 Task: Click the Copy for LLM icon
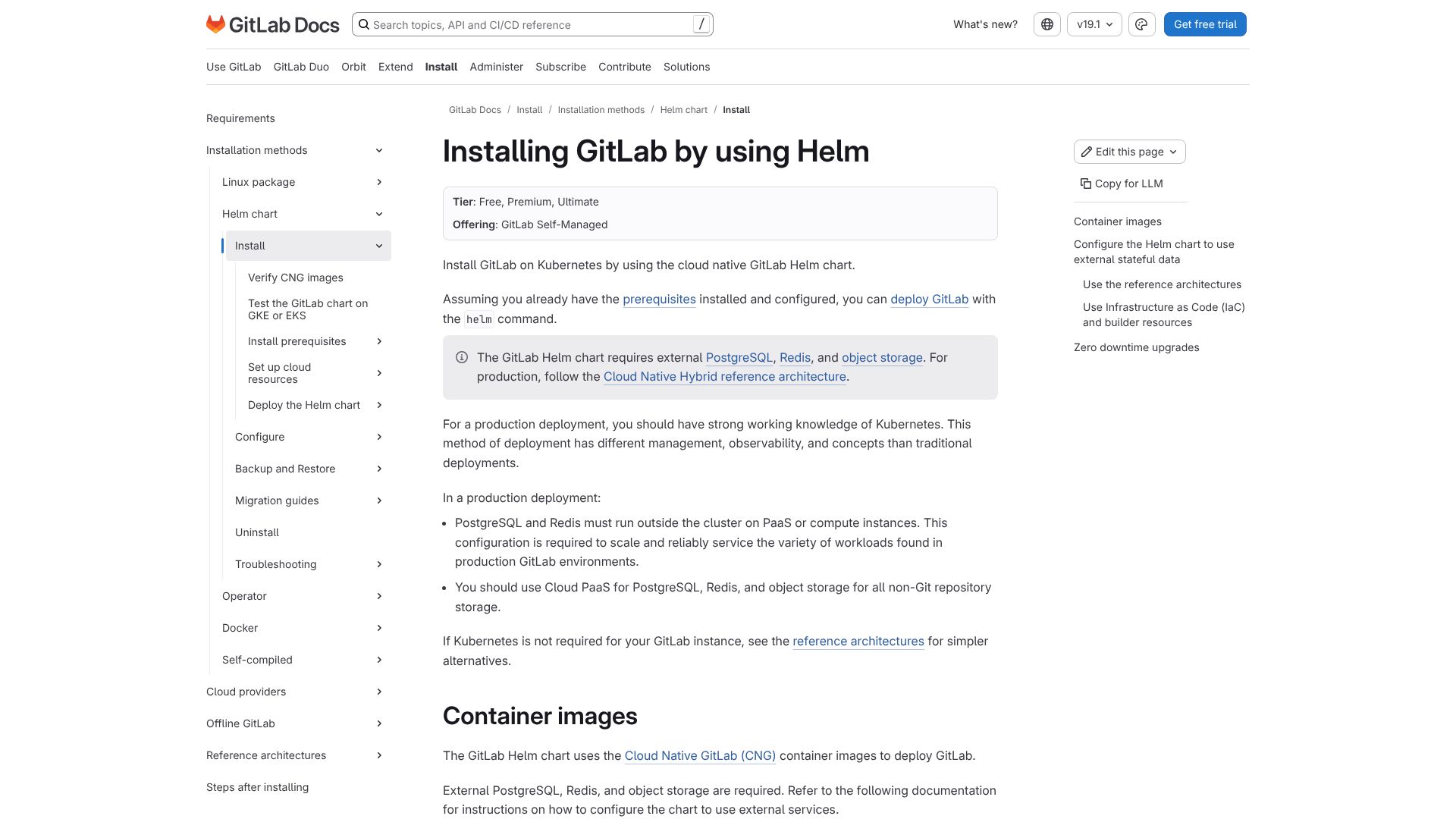coord(1086,184)
